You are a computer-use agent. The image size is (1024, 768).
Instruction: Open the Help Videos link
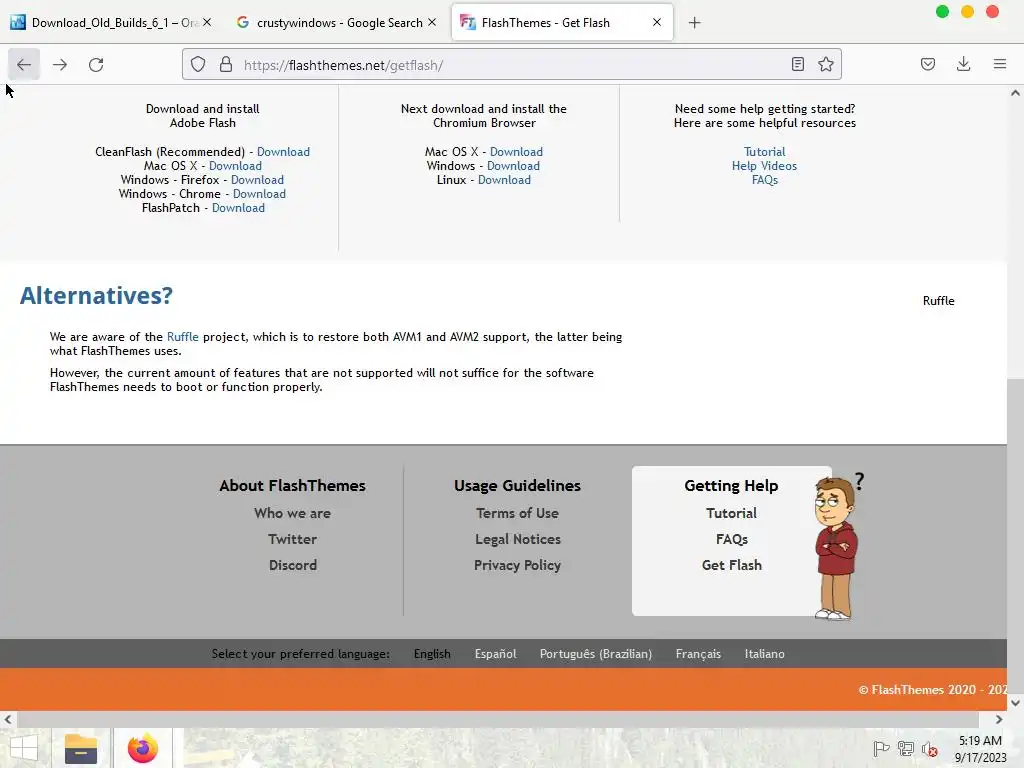(x=765, y=166)
